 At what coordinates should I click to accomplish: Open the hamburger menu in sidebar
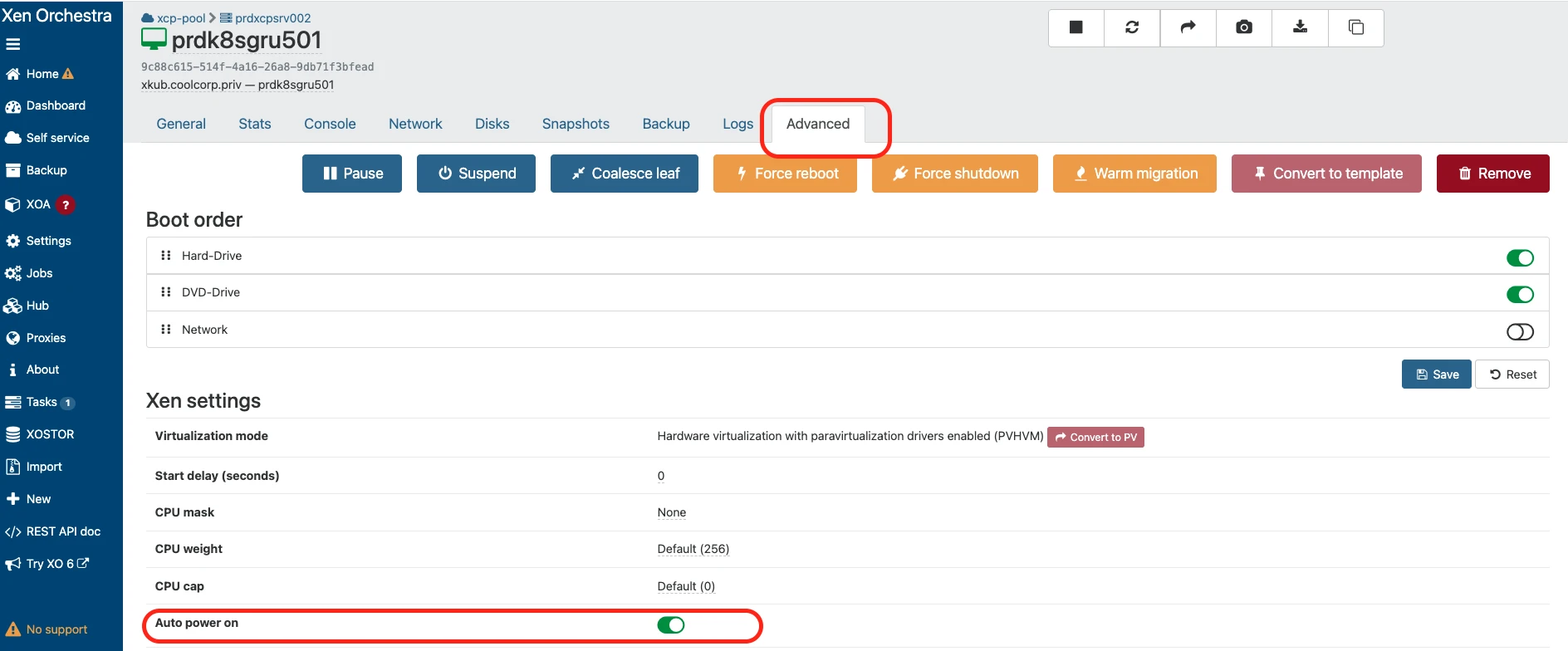tap(12, 44)
